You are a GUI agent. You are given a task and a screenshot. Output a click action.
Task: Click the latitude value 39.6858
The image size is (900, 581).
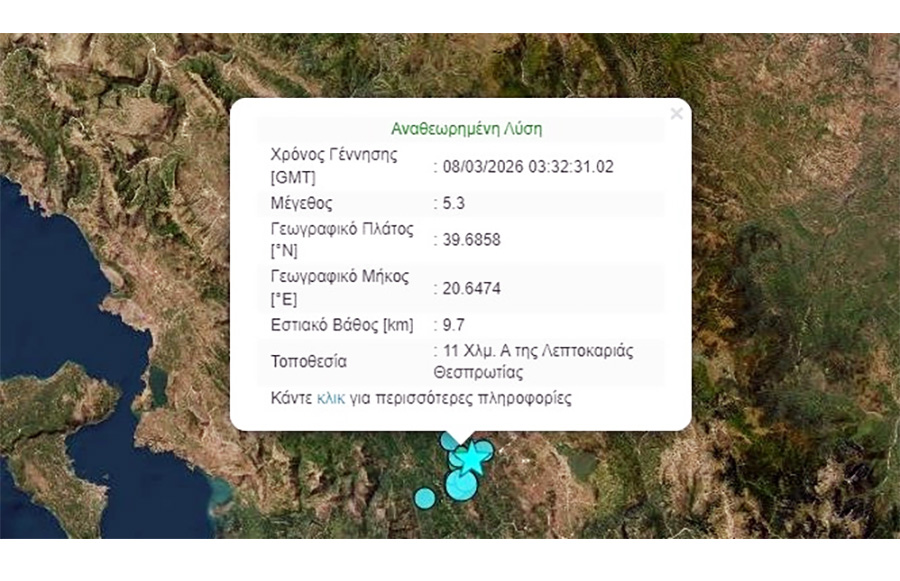[472, 240]
